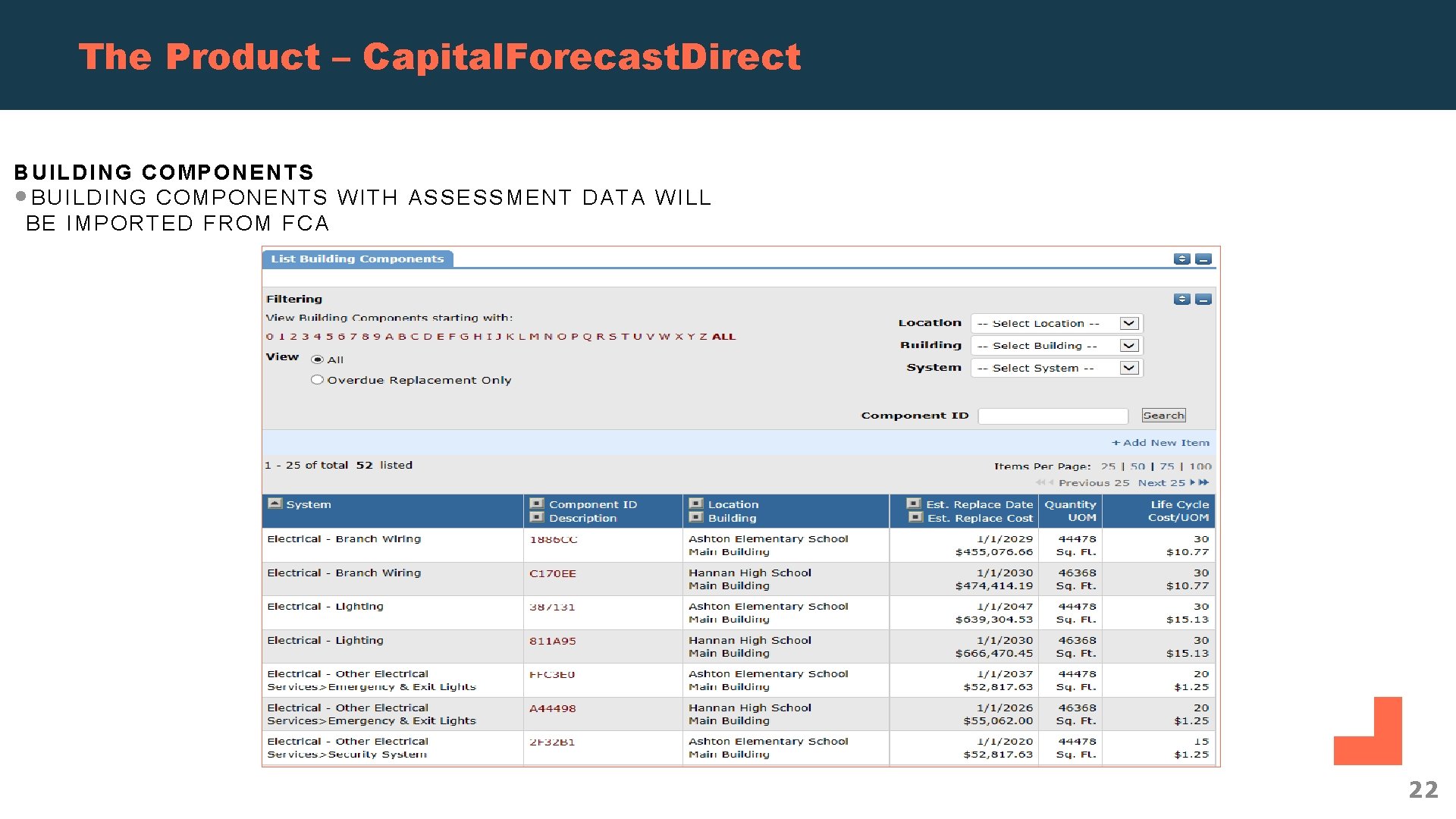Sort by System column icon
1456x819 pixels.
[x=275, y=504]
